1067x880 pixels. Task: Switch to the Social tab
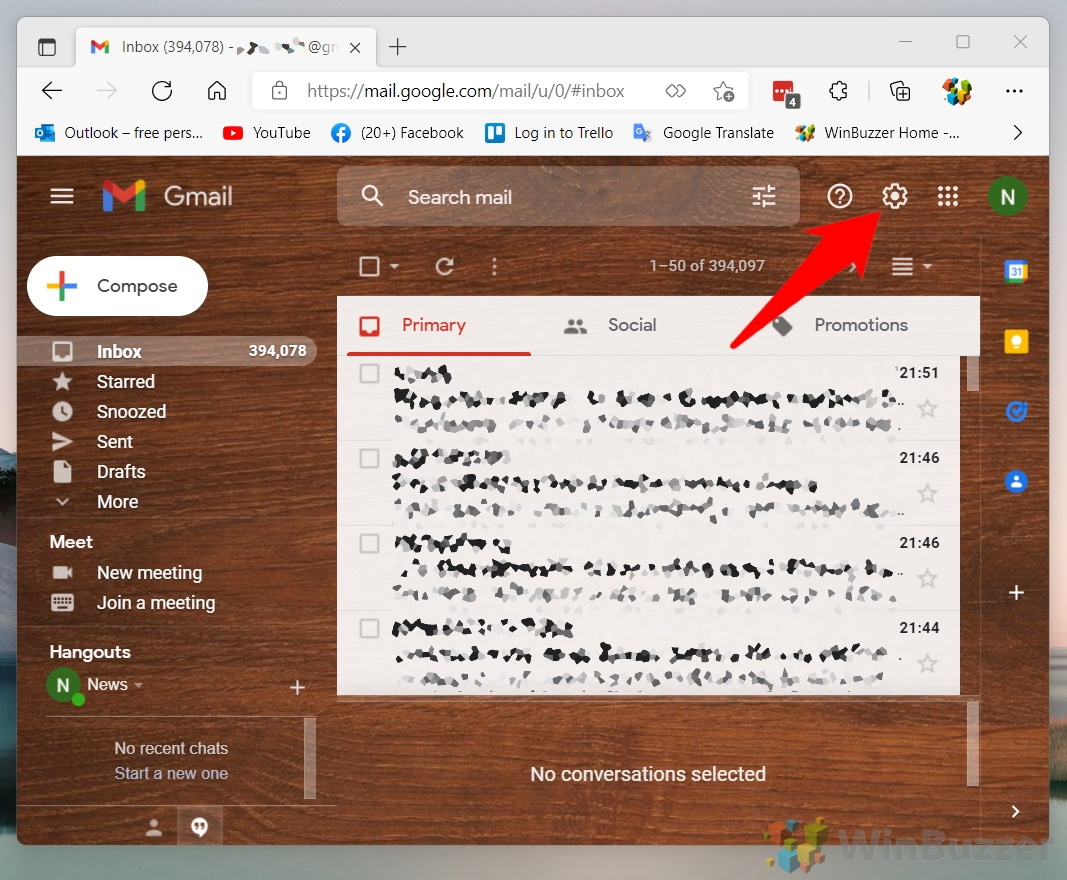click(631, 325)
